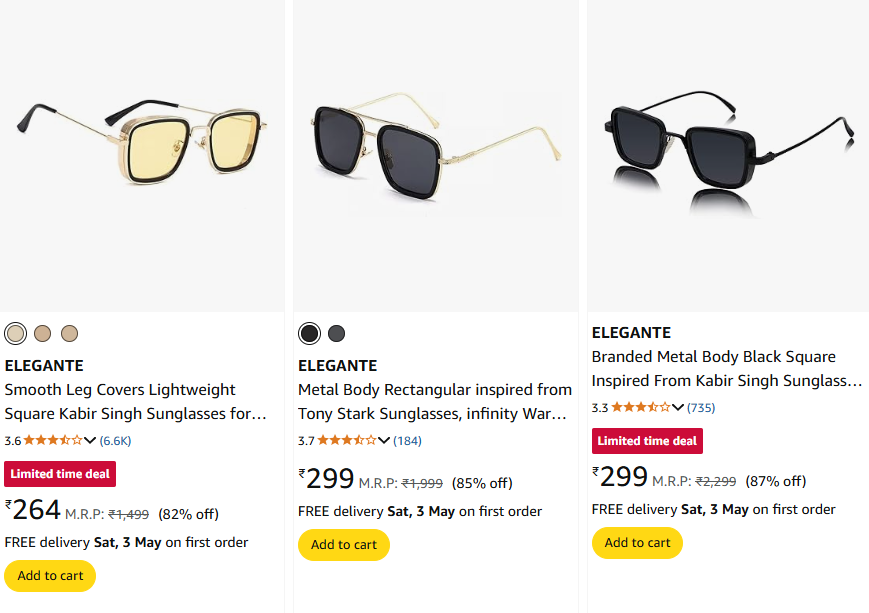The width and height of the screenshot is (869, 613).
Task: Pick third tan color swatch for Kabir Singh sunglasses
Action: pyautogui.click(x=69, y=333)
